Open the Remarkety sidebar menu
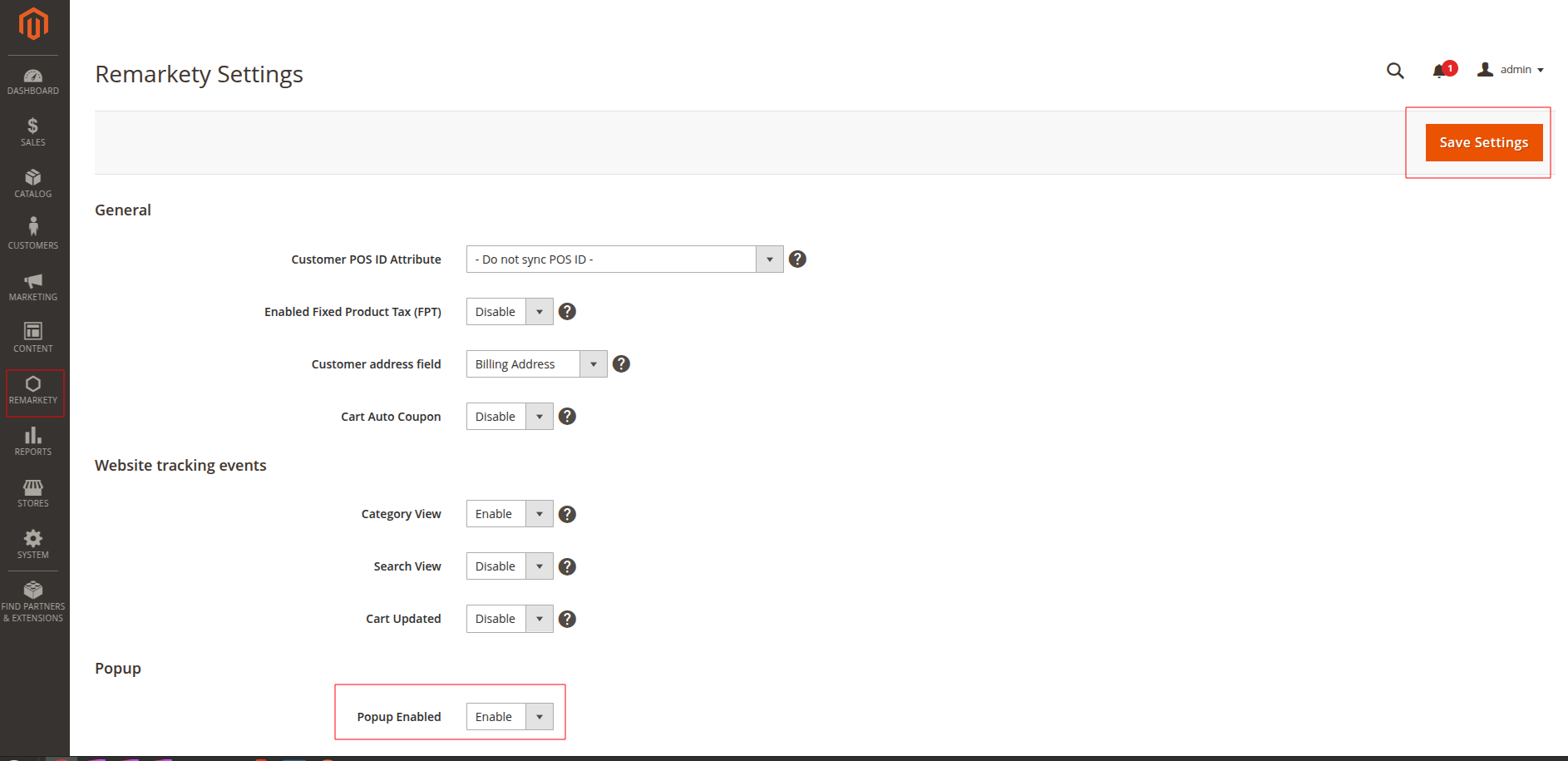 (33, 391)
